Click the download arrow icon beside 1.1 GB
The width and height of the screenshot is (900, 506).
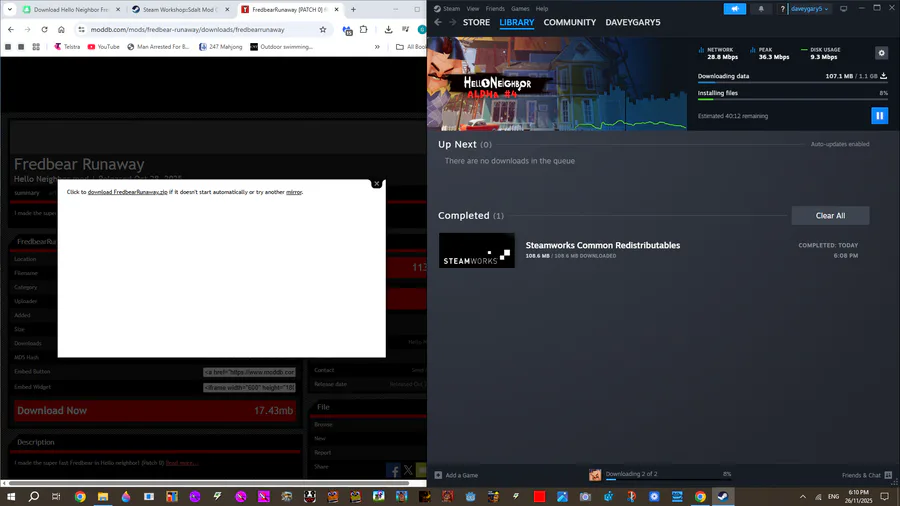click(883, 76)
